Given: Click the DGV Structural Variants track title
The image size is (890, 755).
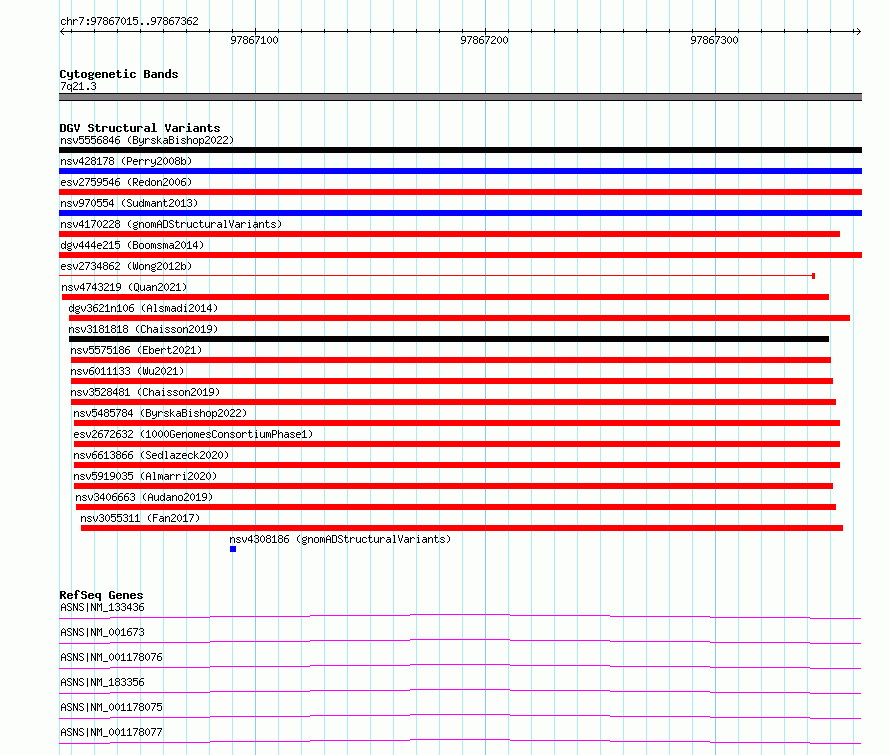Looking at the screenshot, I should coord(140,128).
